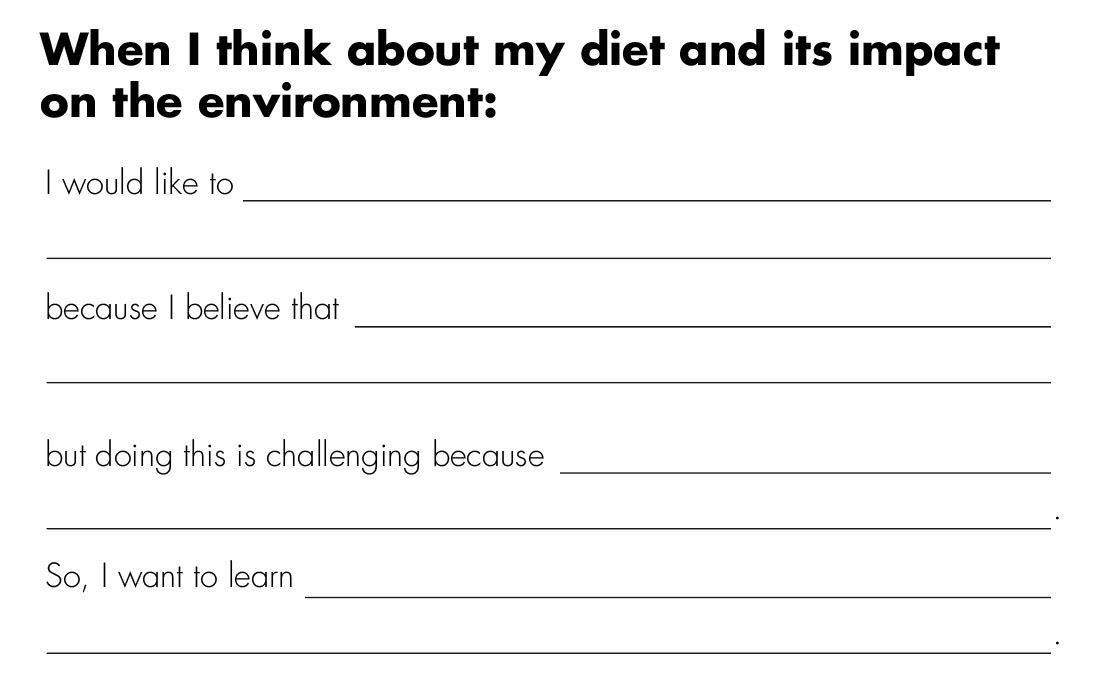Click the word "impact" in the heading
1093x686 pixels.
click(x=924, y=52)
